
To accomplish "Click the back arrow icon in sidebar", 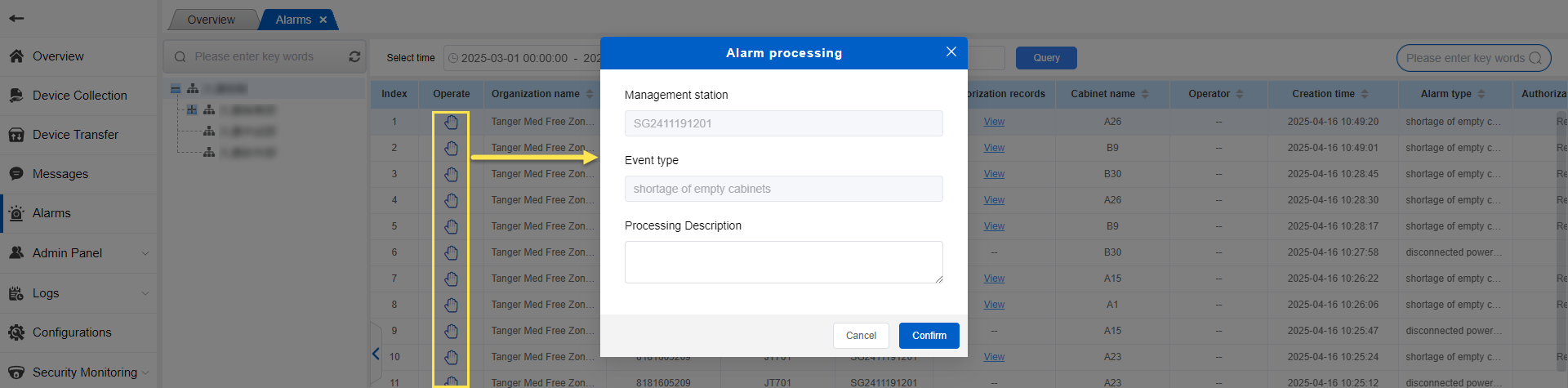I will (x=16, y=18).
